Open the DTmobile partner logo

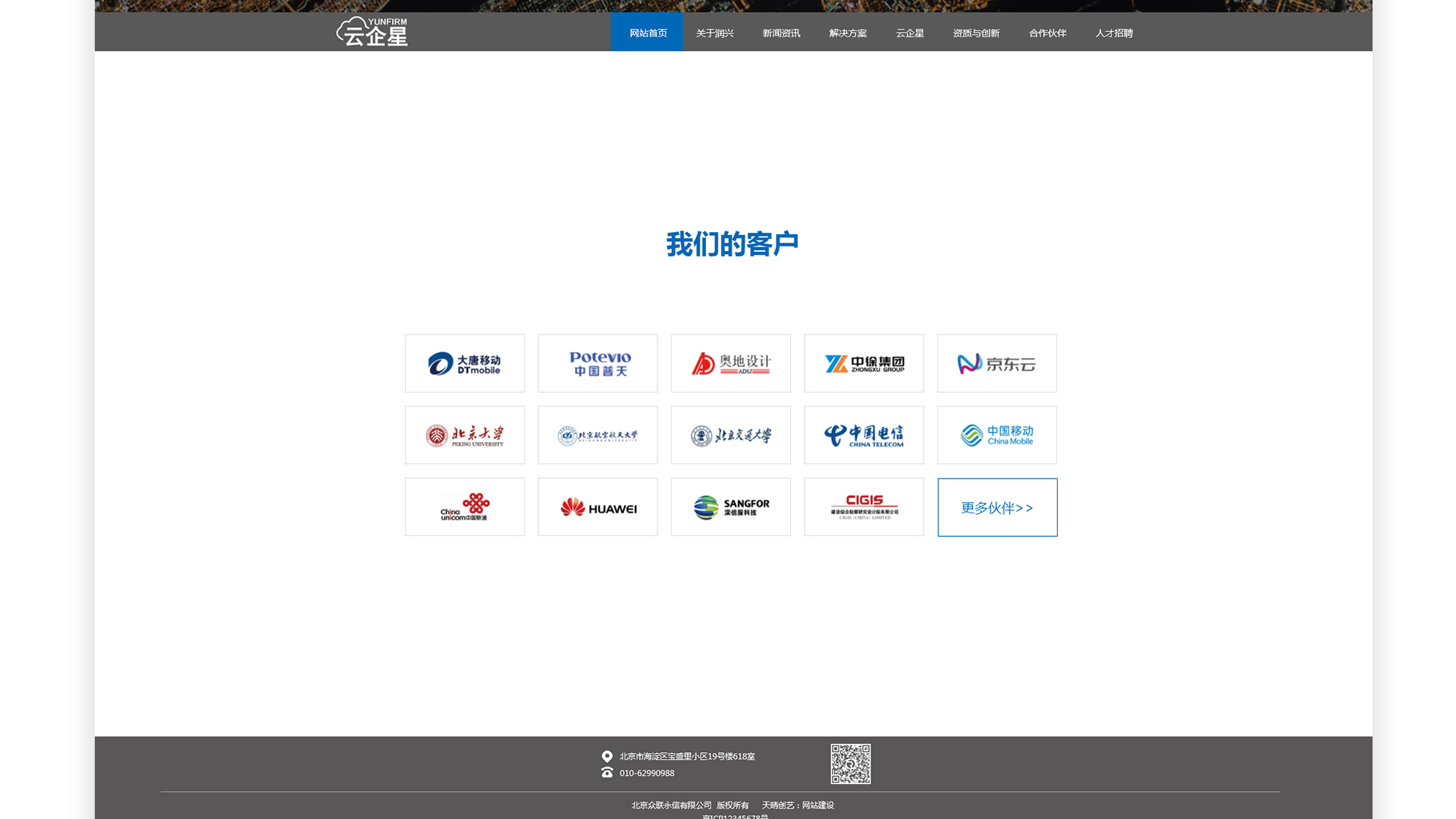tap(464, 363)
